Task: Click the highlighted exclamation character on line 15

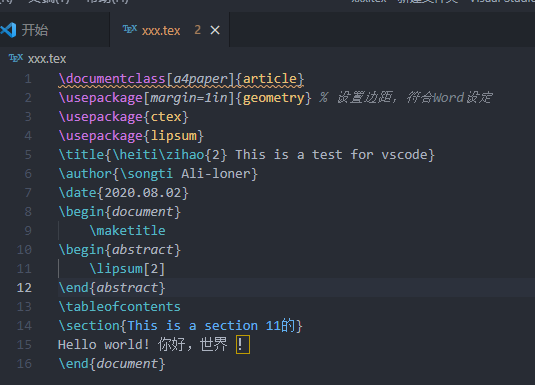Action: point(243,344)
